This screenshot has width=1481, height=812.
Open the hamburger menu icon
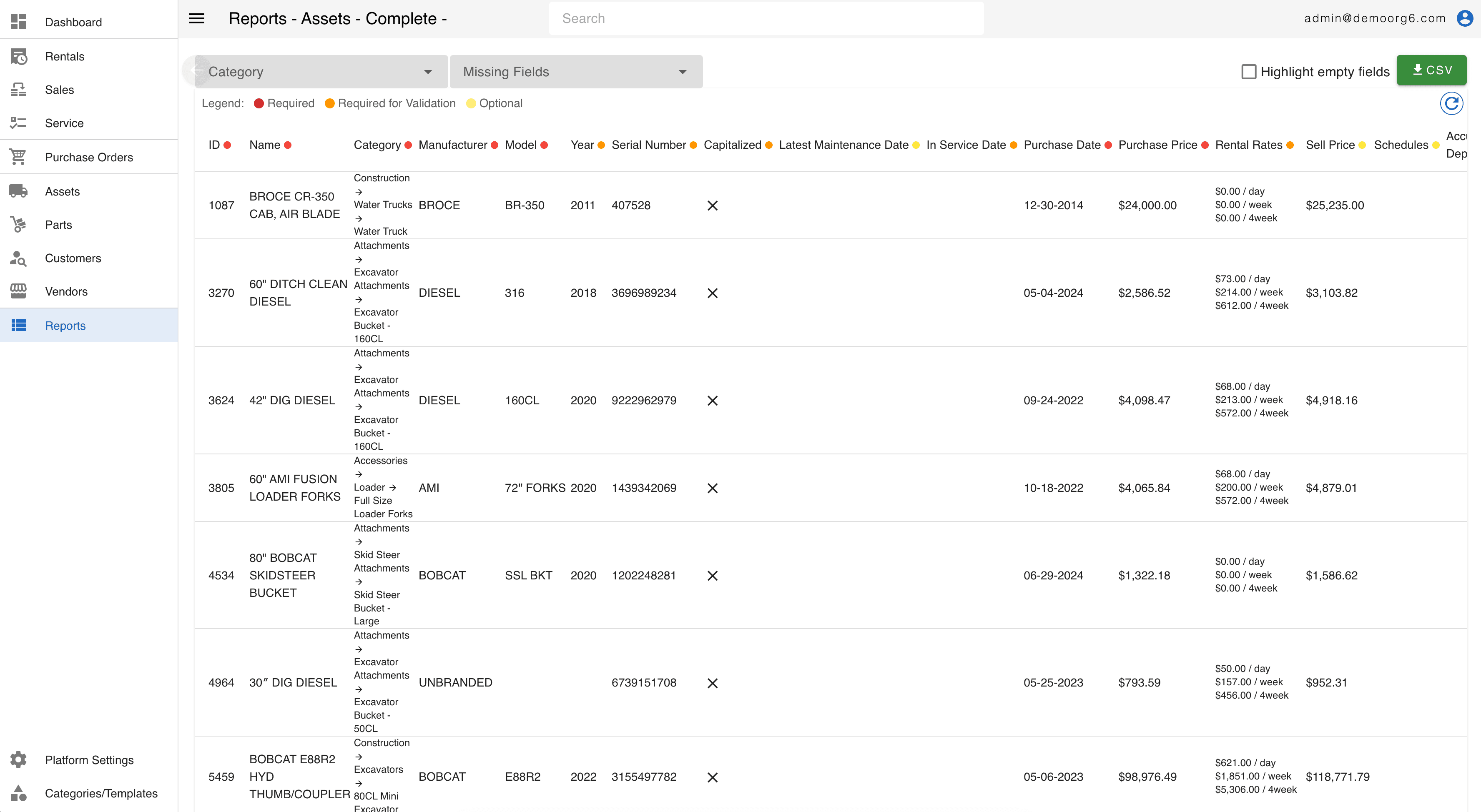(197, 18)
